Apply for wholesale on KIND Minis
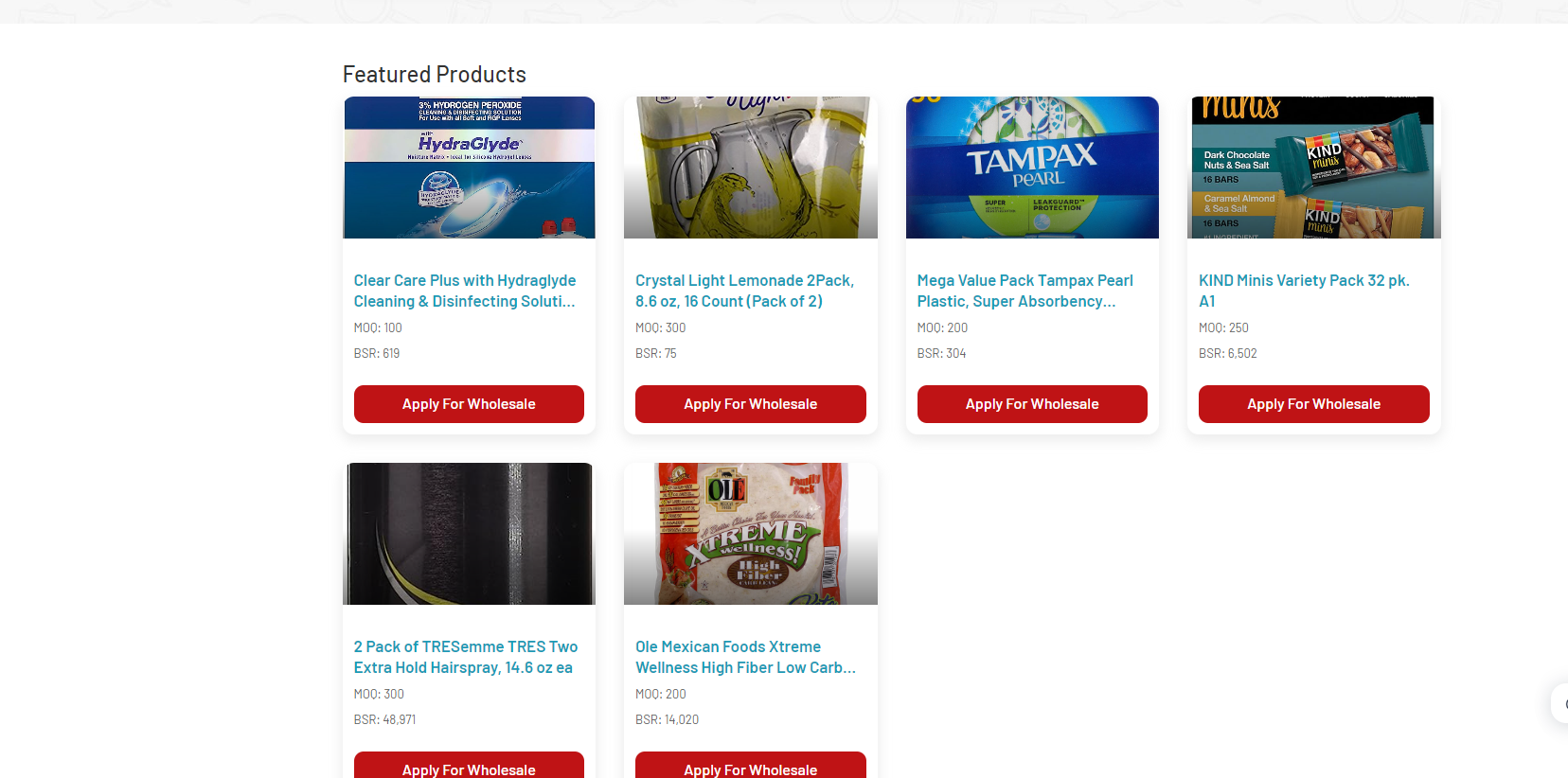Viewport: 1568px width, 778px height. [x=1314, y=404]
